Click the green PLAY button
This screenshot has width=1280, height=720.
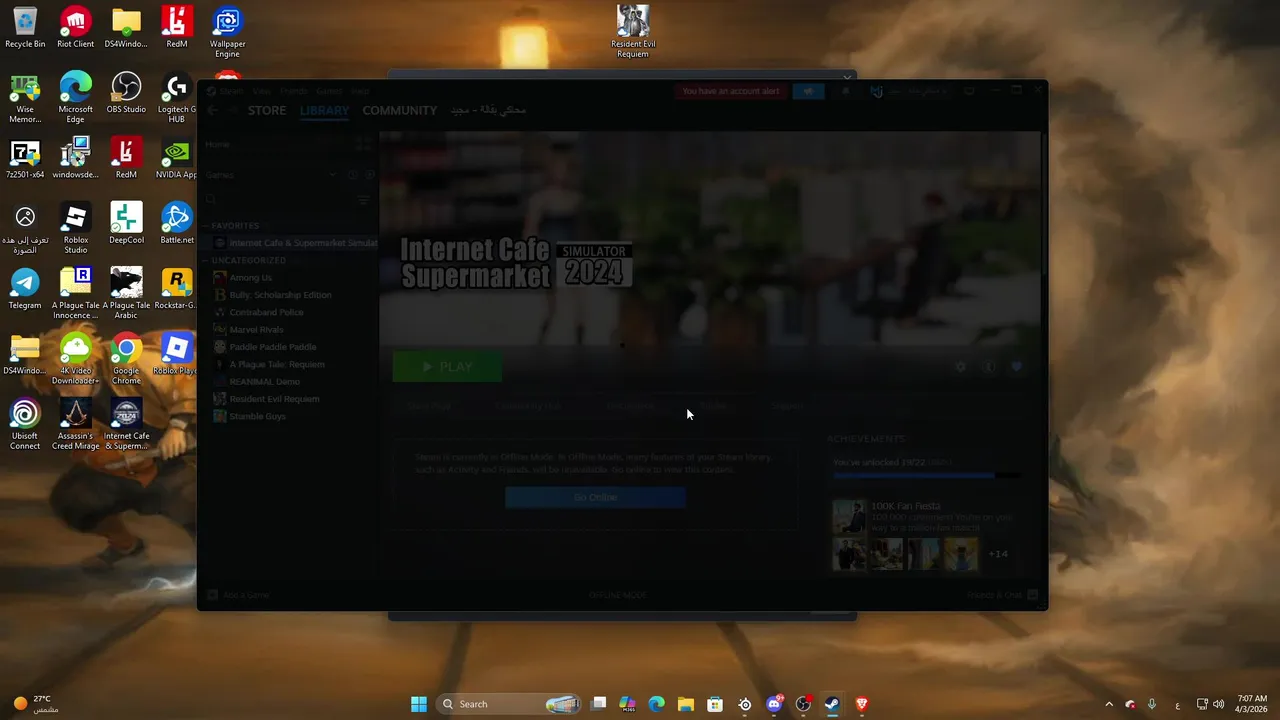tap(447, 367)
